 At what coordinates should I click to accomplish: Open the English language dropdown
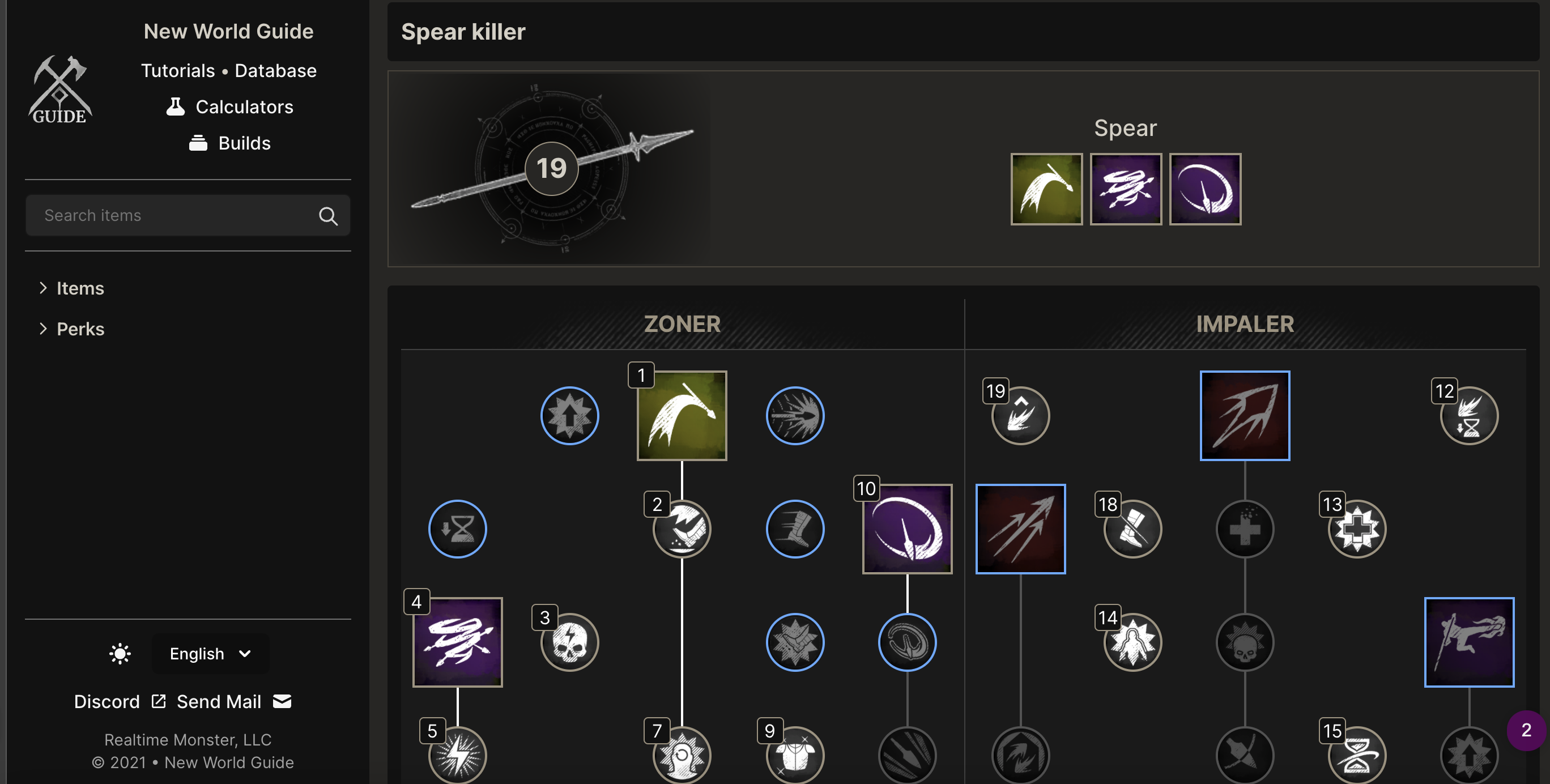210,654
